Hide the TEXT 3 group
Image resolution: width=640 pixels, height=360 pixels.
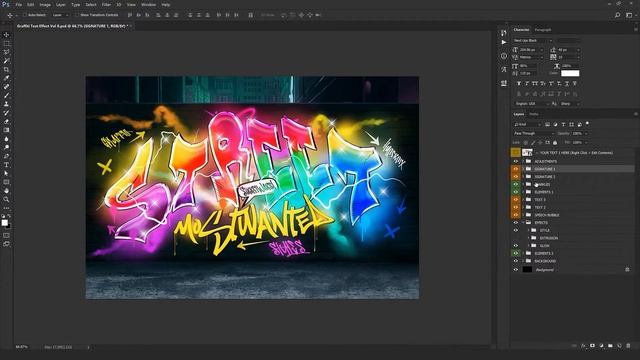(x=516, y=200)
